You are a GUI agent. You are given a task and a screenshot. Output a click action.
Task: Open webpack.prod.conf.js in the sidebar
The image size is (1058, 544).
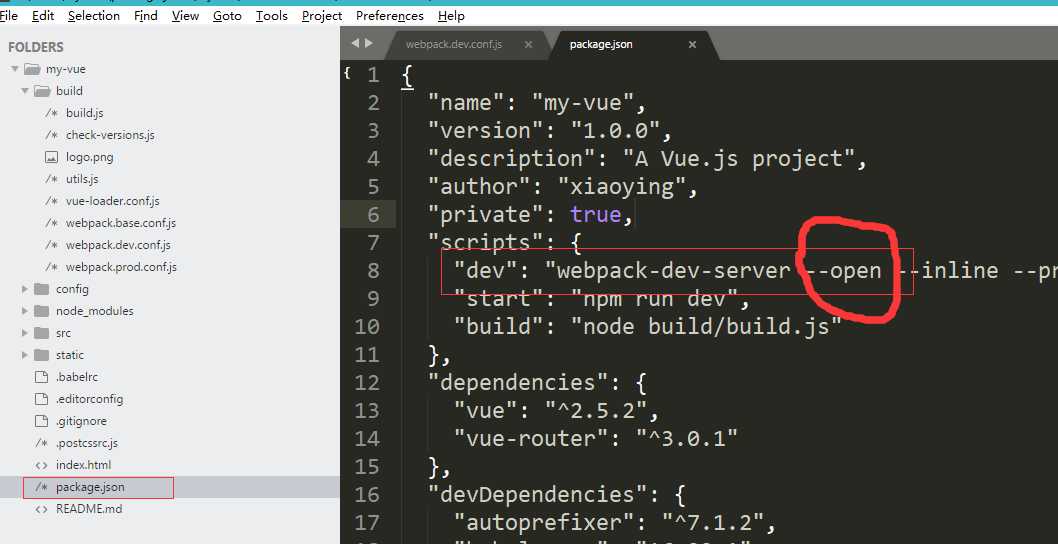121,267
